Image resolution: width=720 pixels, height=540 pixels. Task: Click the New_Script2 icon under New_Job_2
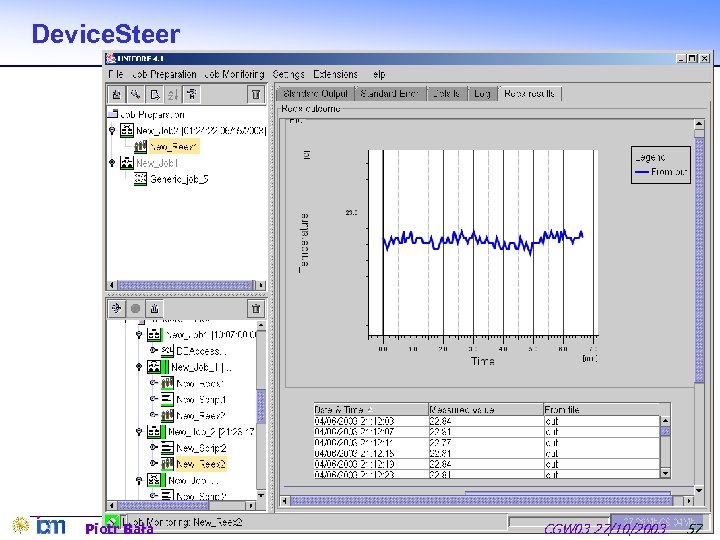[167, 448]
